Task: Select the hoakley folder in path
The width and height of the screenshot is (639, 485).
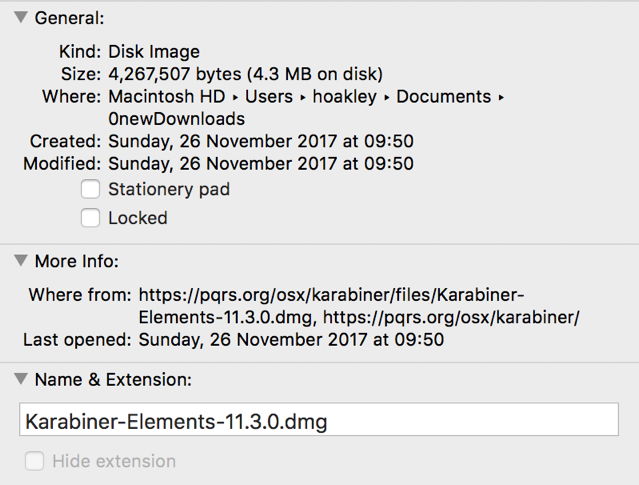Action: tap(345, 97)
